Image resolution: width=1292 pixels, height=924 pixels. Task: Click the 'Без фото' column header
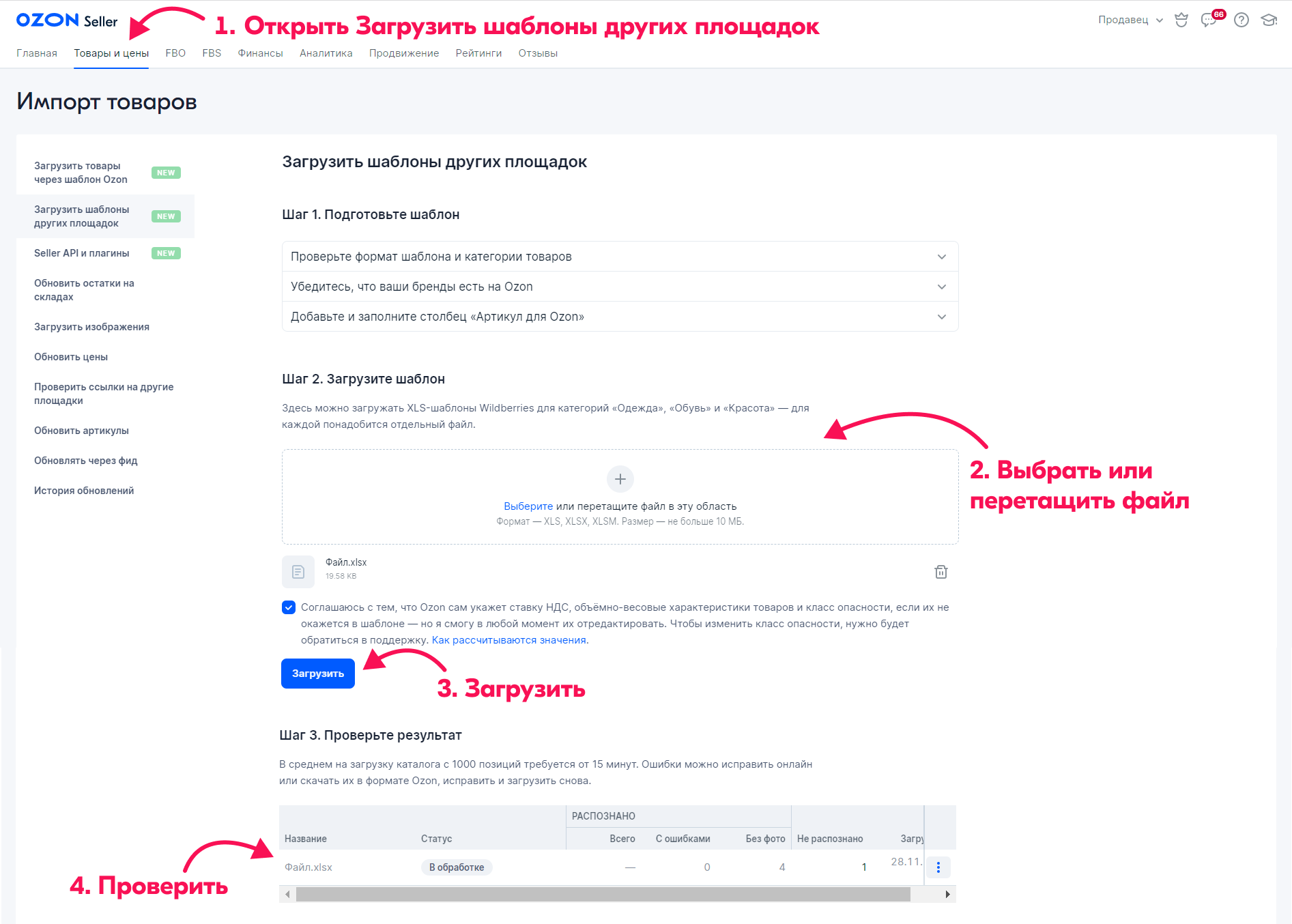pos(765,839)
